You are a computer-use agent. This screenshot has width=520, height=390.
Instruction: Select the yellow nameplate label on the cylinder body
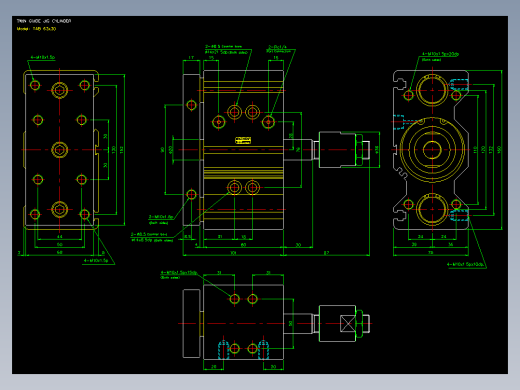point(243,140)
